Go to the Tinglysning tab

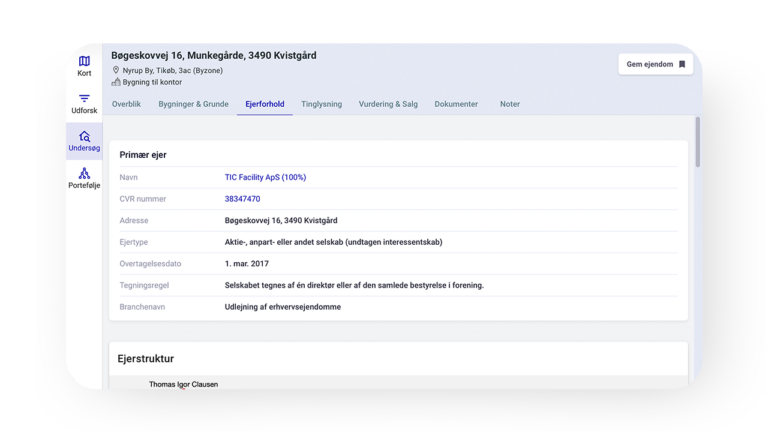[322, 104]
